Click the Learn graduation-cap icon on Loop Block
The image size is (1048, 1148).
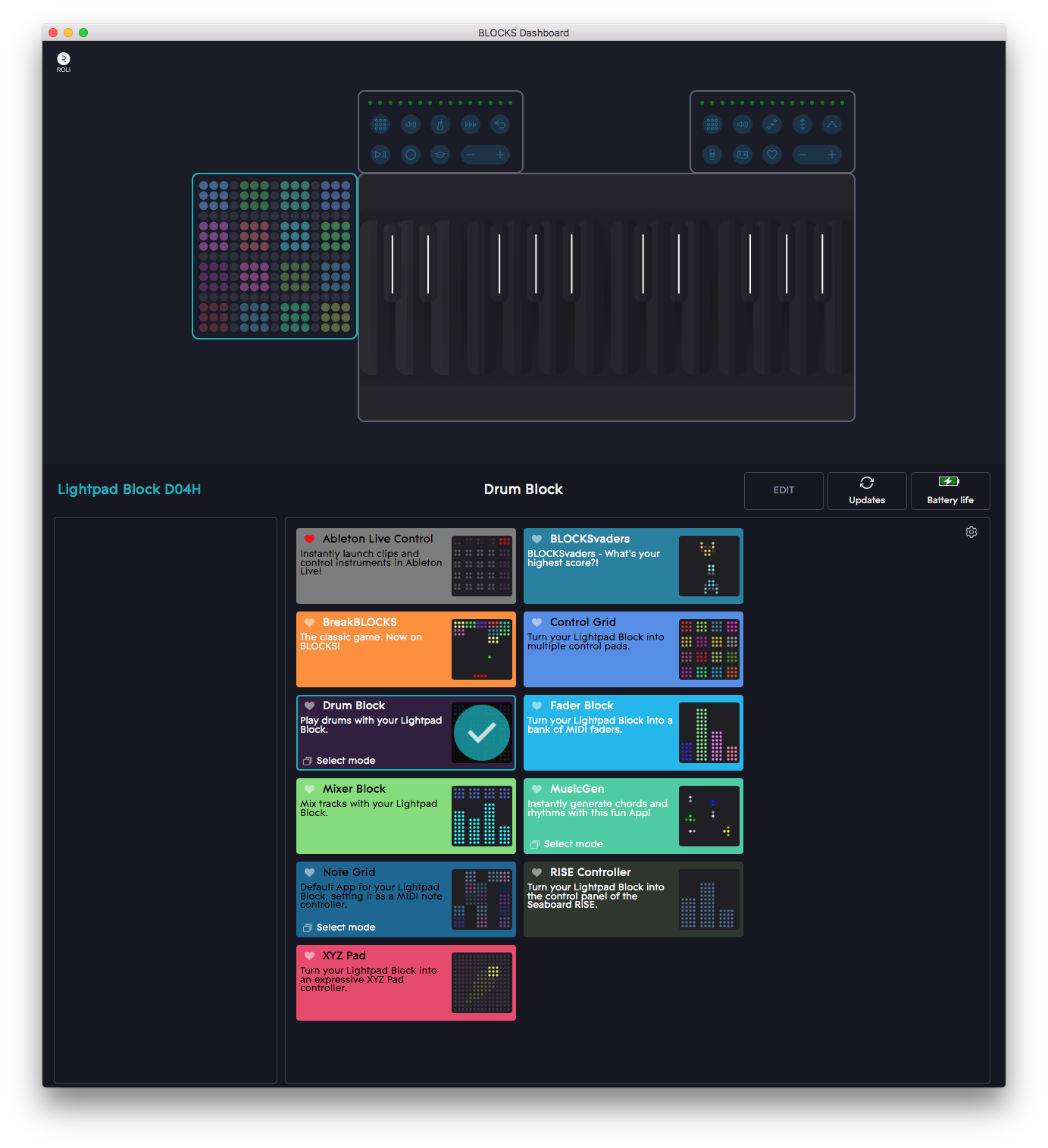(x=440, y=155)
